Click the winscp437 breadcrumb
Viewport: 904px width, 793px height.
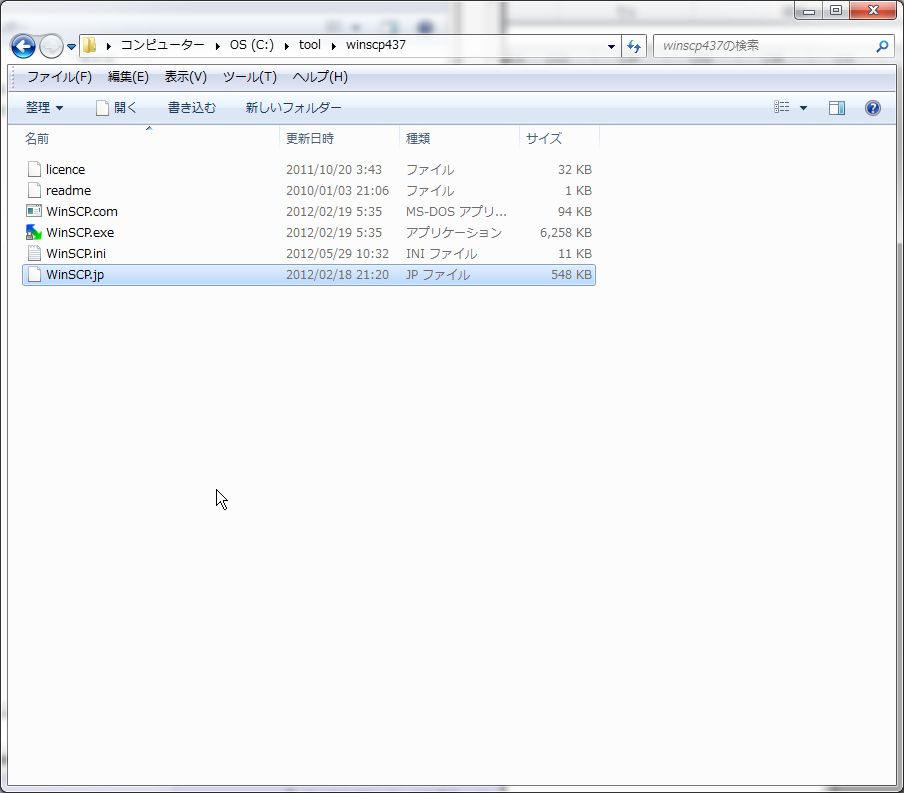point(375,45)
